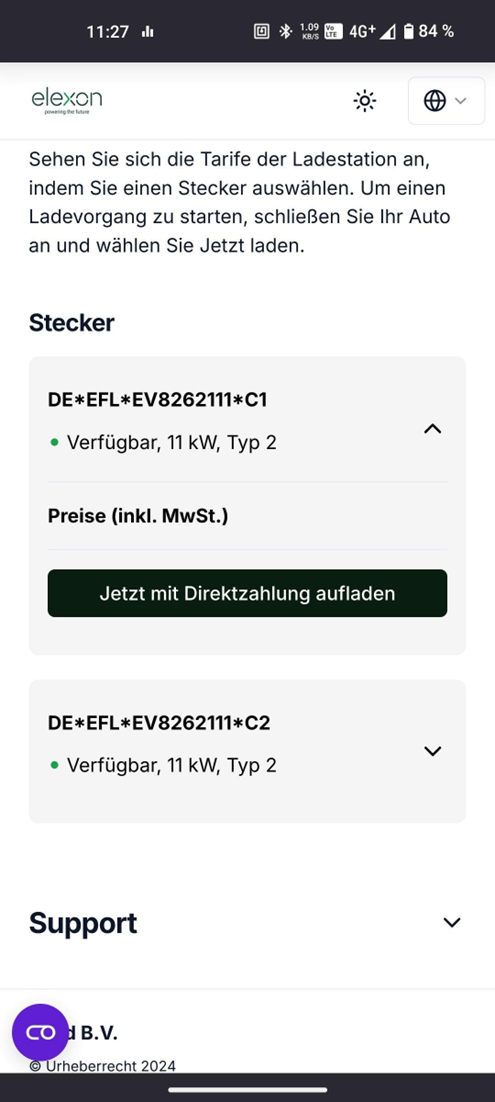Select the DE*EFL*EV8262111*C2 connector title
Screen dimensions: 495x1102
[159, 722]
